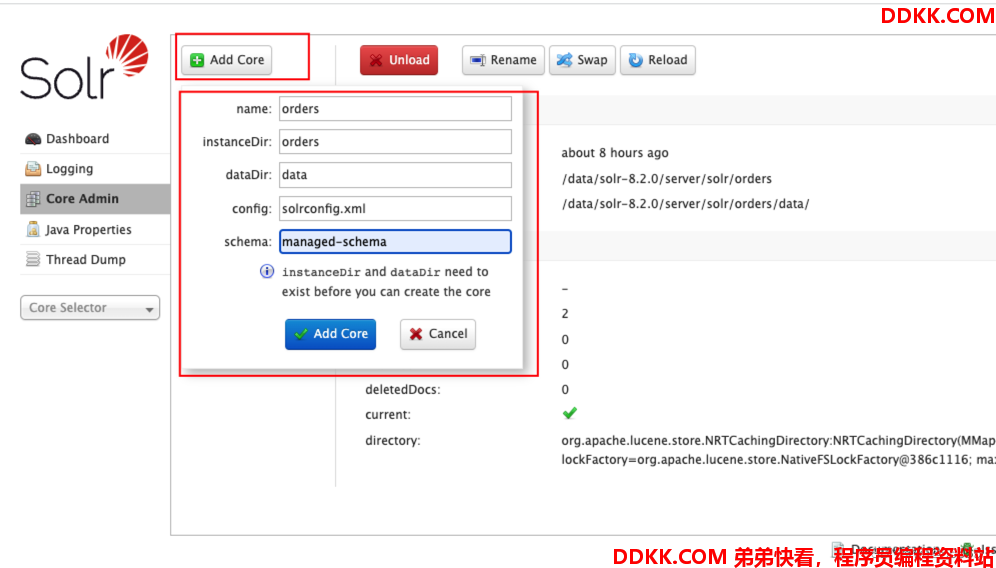This screenshot has height=568, width=996.
Task: Confirm with blue Add Core button
Action: tap(330, 334)
